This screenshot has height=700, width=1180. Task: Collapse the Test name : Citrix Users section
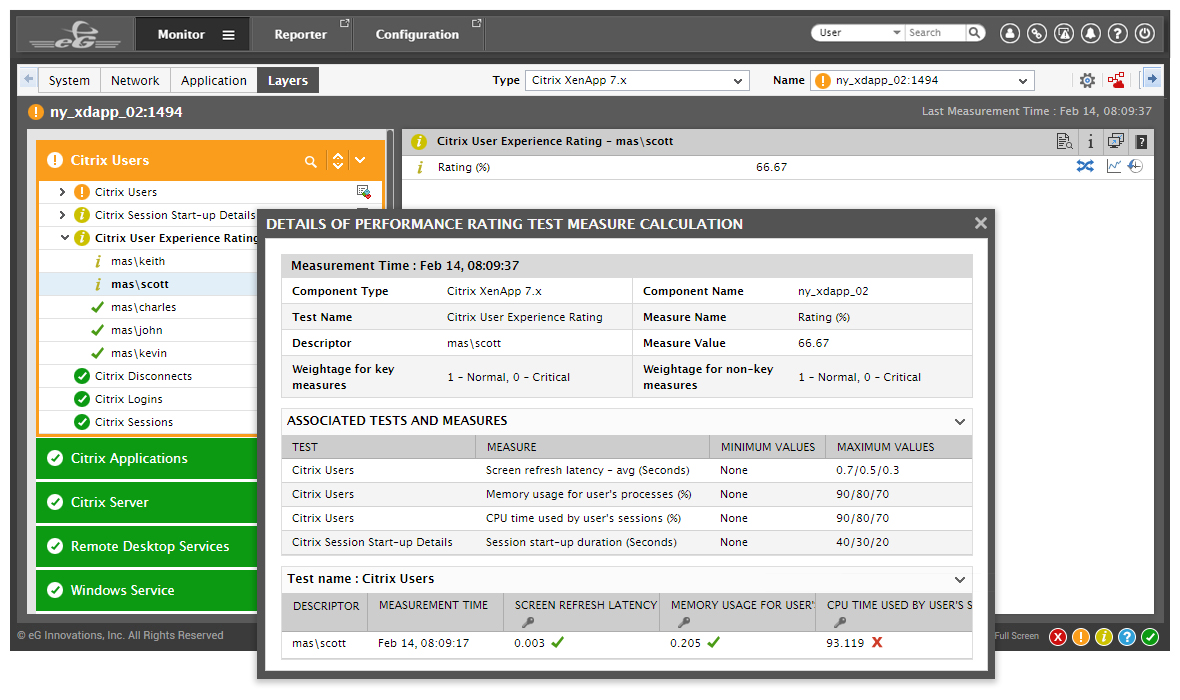(x=960, y=580)
